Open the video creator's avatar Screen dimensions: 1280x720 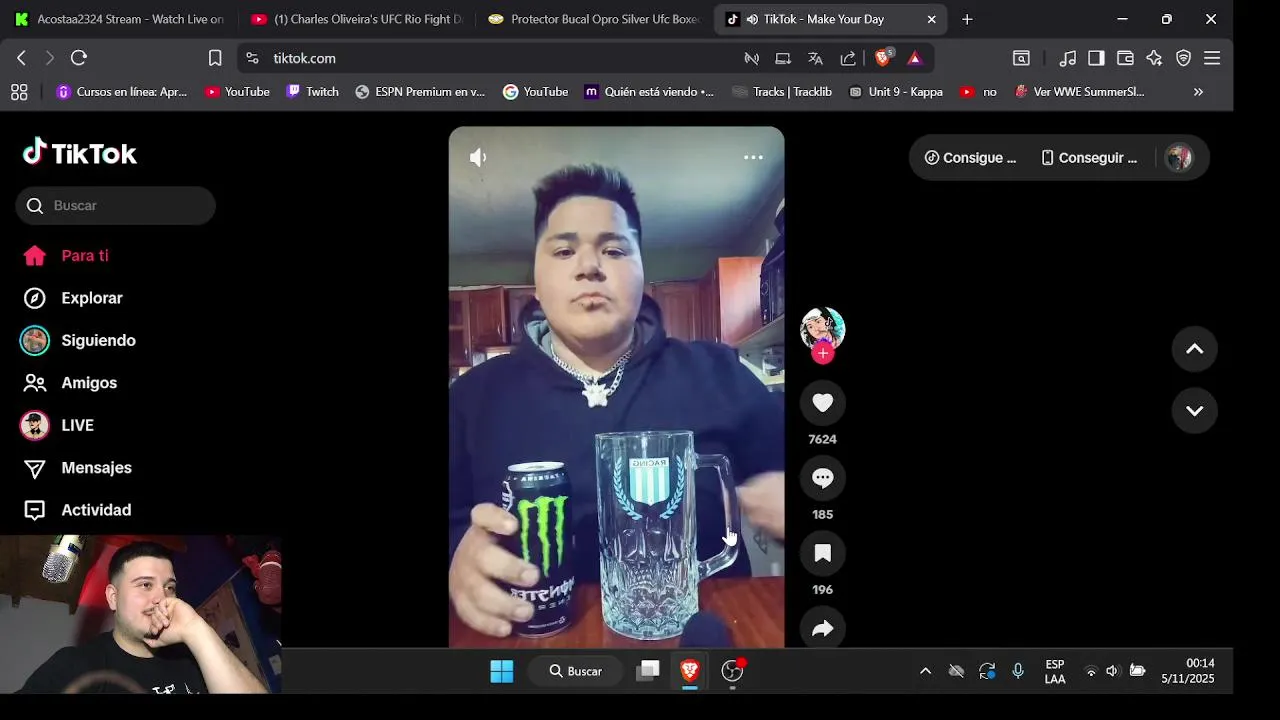coord(823,328)
